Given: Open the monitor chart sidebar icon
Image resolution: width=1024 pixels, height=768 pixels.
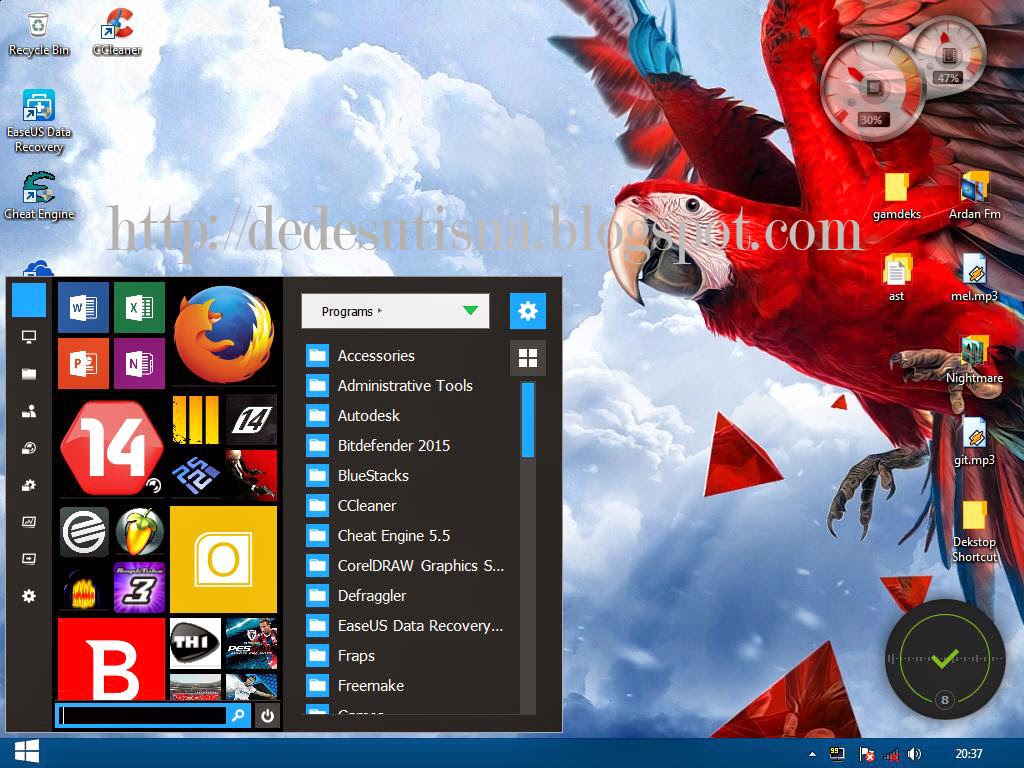Looking at the screenshot, I should tap(29, 522).
